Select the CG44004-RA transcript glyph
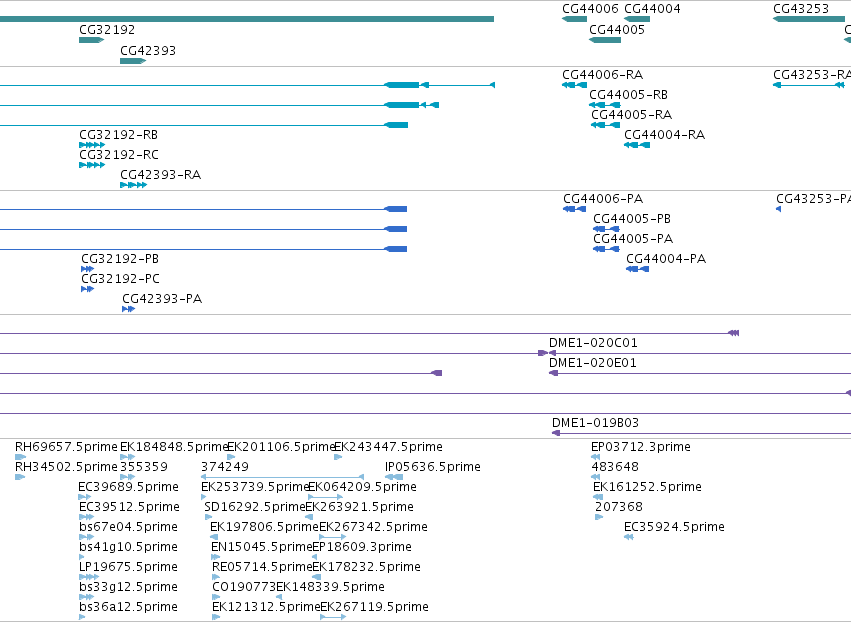 coord(637,145)
